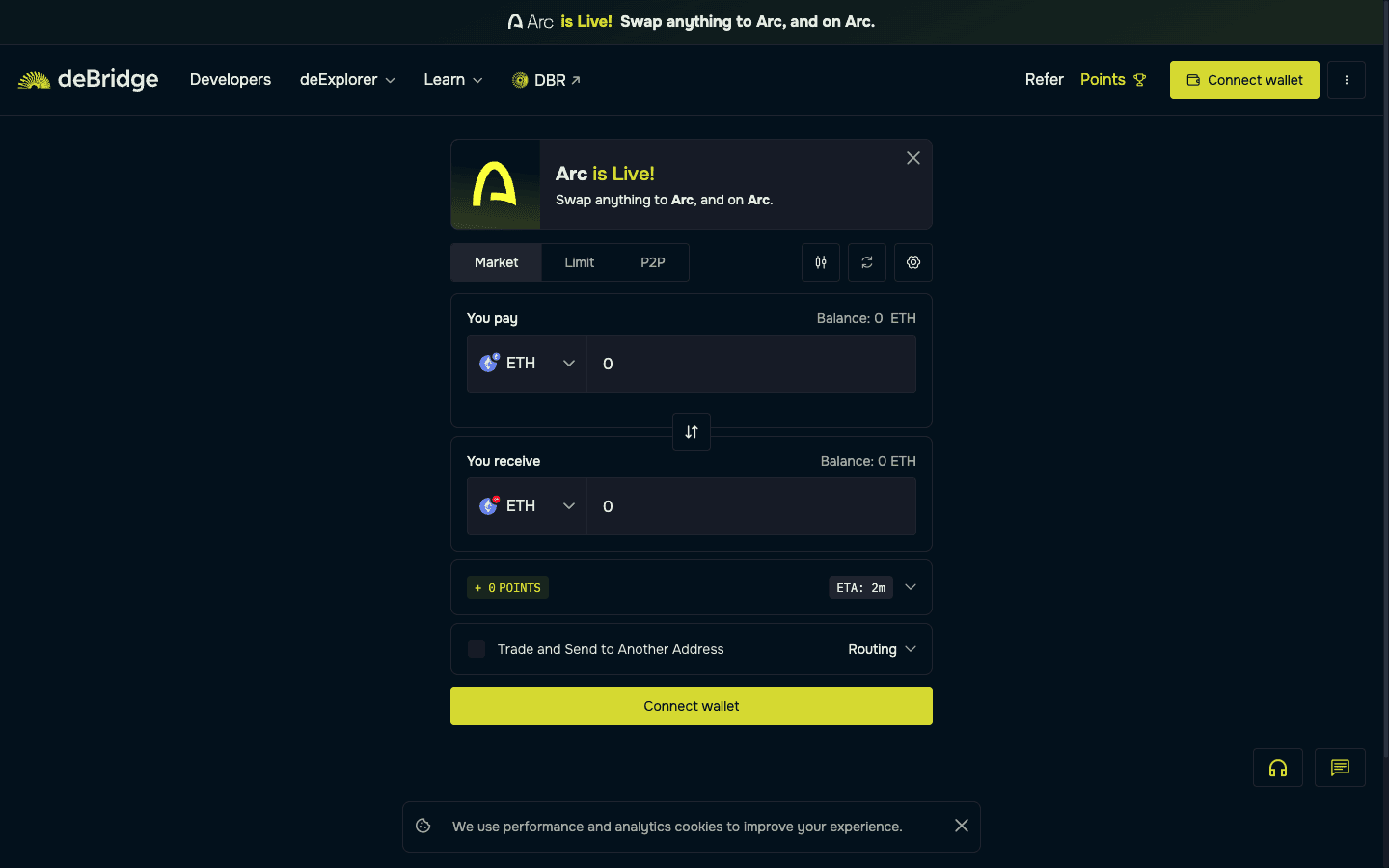Click the header Connect wallet button

[1244, 80]
